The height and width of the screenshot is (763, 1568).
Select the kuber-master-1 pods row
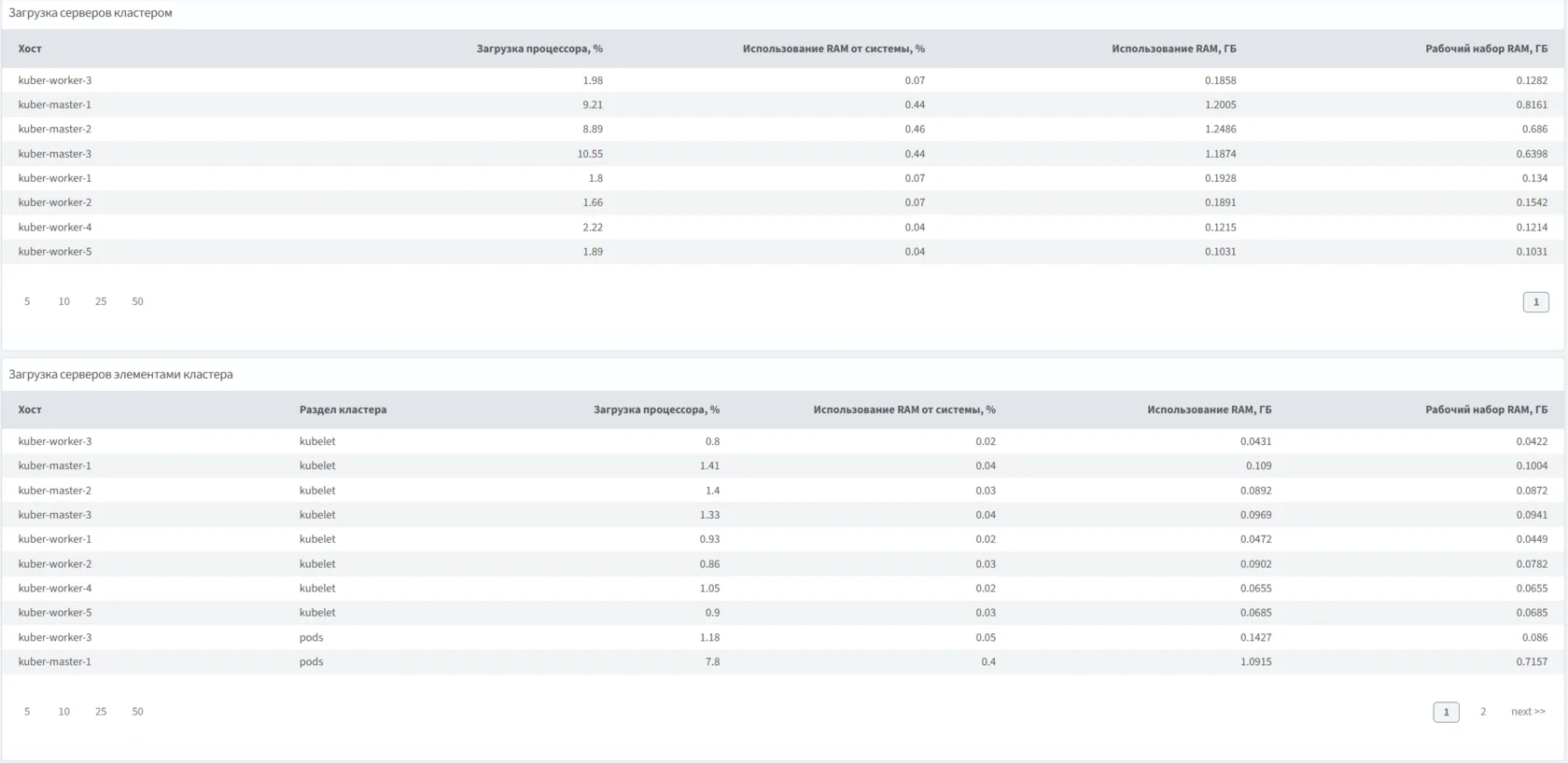pos(55,662)
